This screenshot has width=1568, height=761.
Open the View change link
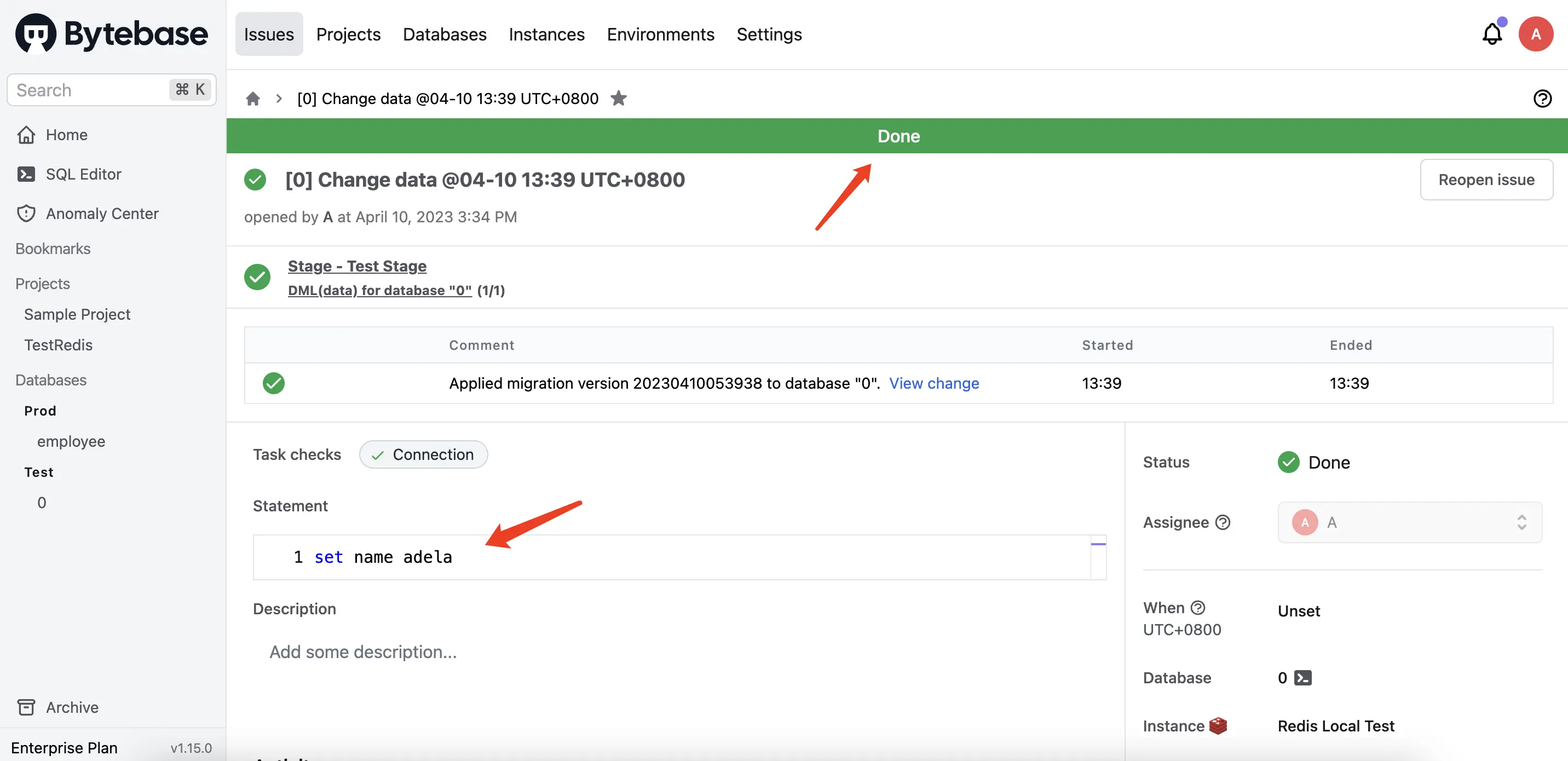(934, 383)
